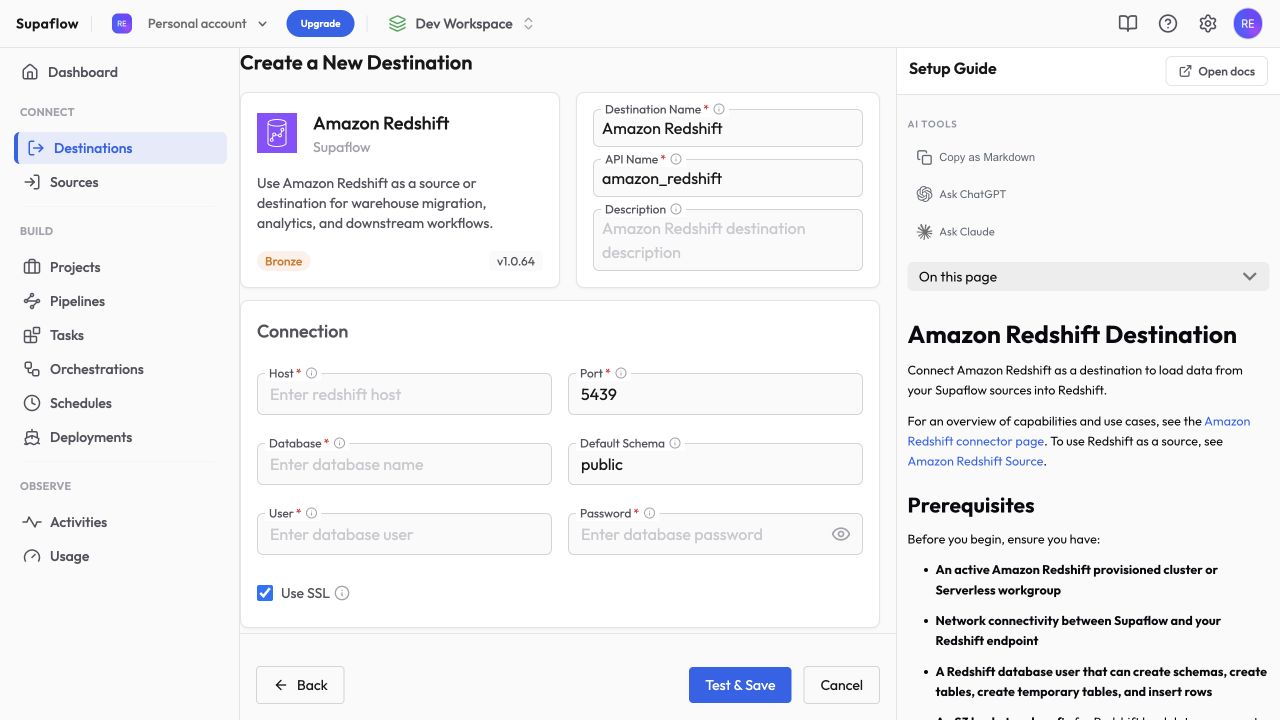Click the v1.0.64 version label
Image resolution: width=1280 pixels, height=720 pixels.
(516, 261)
